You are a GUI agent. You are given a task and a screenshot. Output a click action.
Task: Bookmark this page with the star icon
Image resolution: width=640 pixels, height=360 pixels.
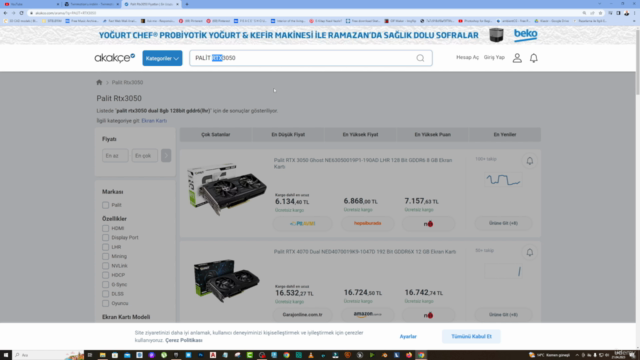click(600, 13)
